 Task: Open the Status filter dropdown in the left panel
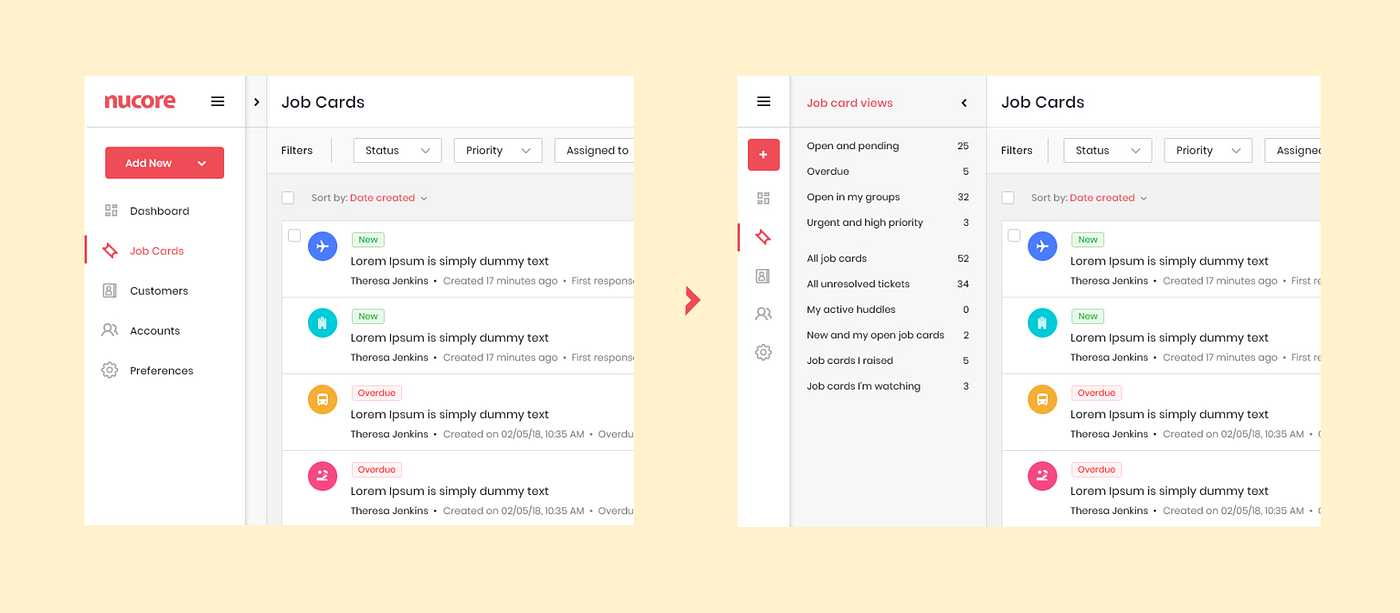(x=398, y=151)
